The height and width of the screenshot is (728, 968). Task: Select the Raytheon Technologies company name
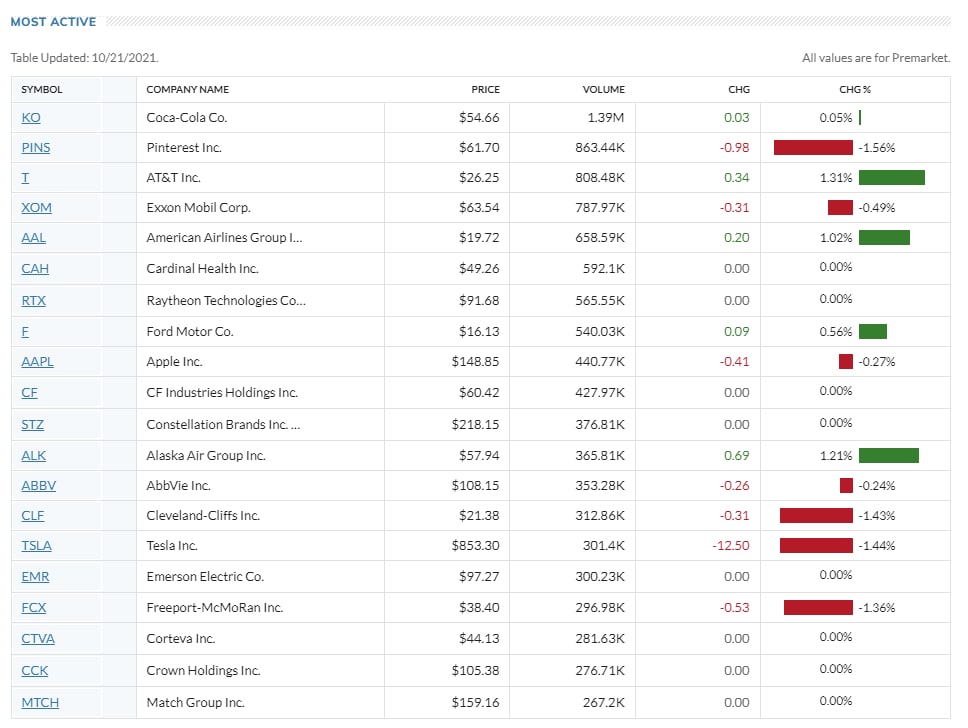click(226, 301)
